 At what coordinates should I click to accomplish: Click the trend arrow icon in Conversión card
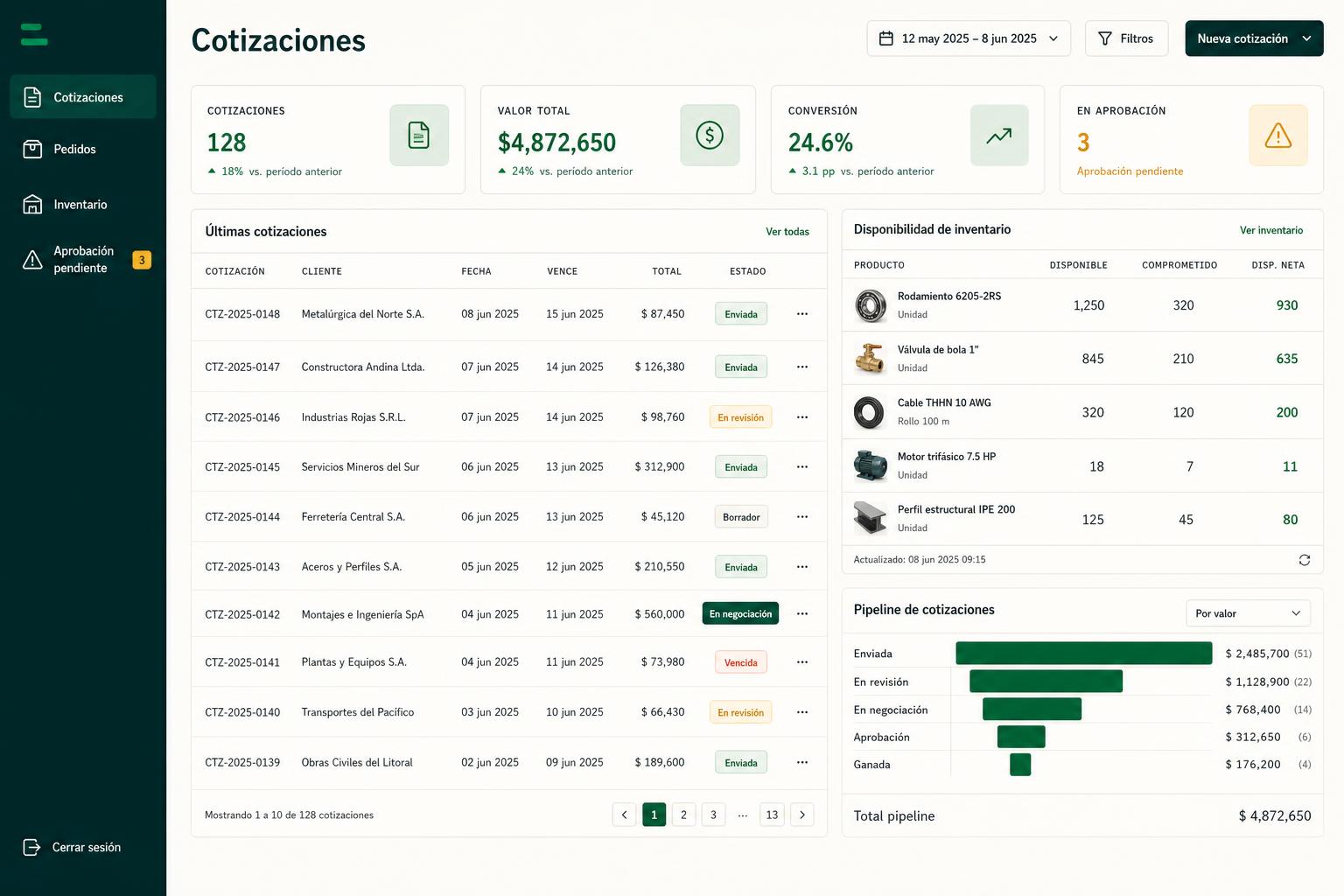999,136
